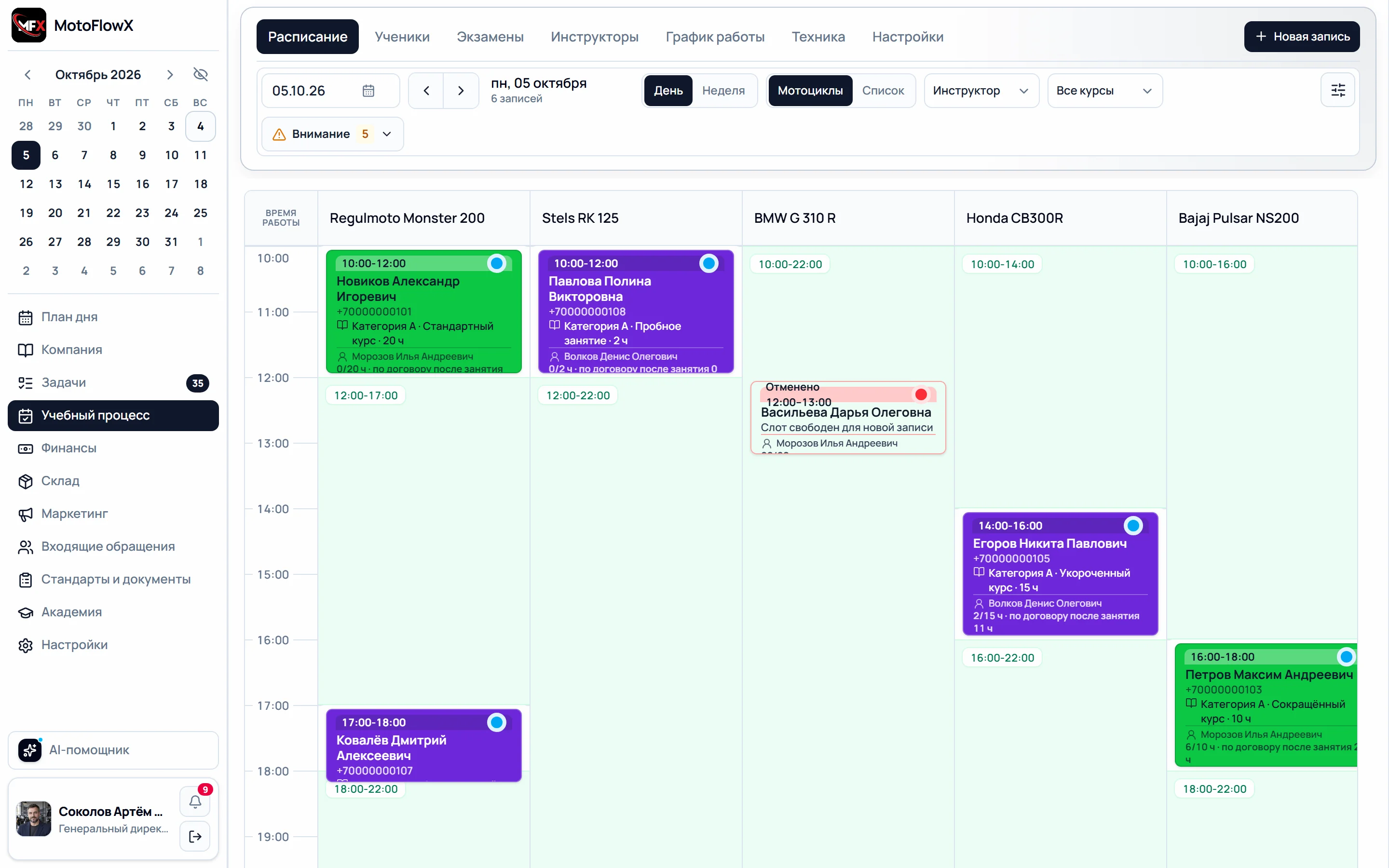
Task: Open Входящие обращения in sidebar
Action: [x=113, y=546]
